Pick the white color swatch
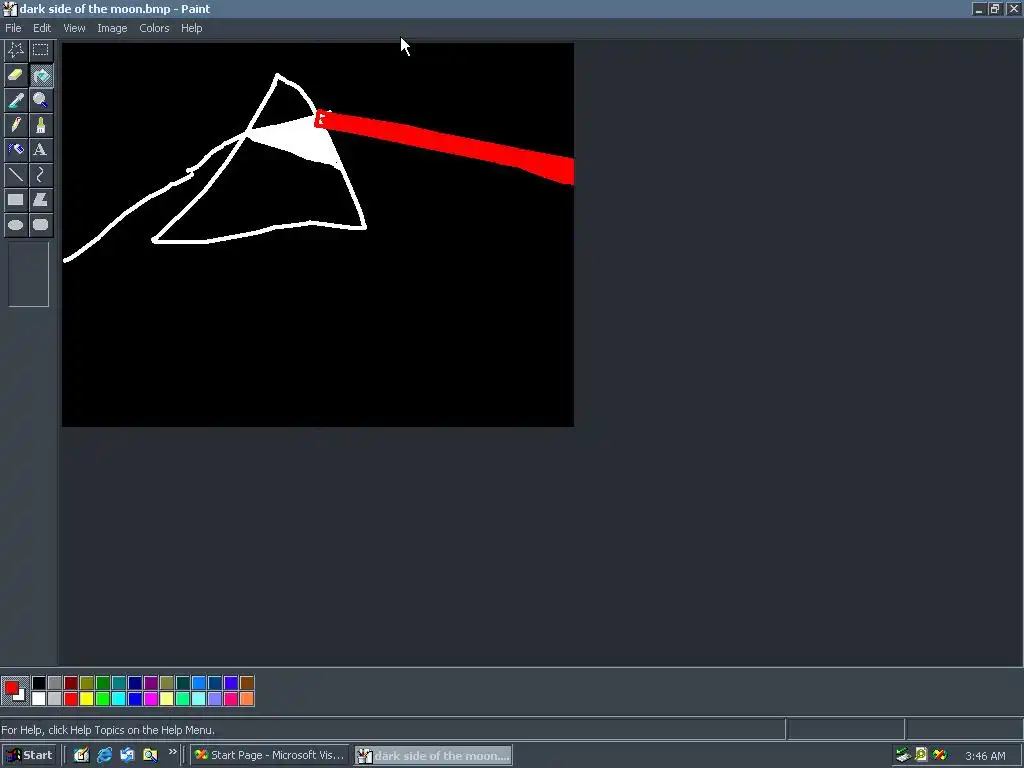 point(39,699)
